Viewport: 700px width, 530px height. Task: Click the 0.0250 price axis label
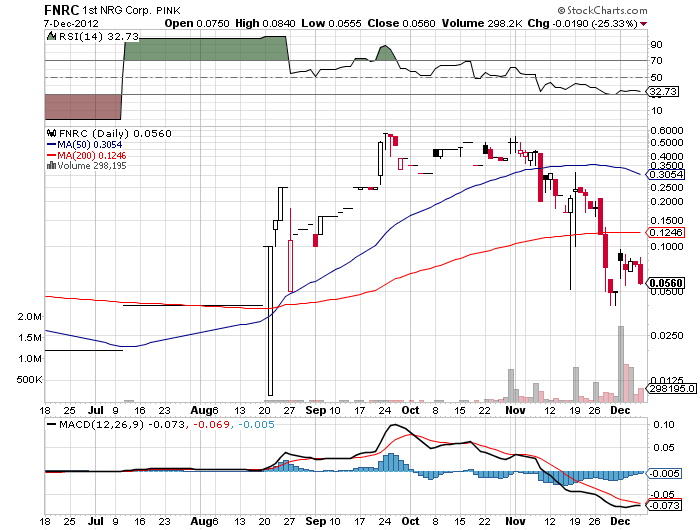pos(667,335)
